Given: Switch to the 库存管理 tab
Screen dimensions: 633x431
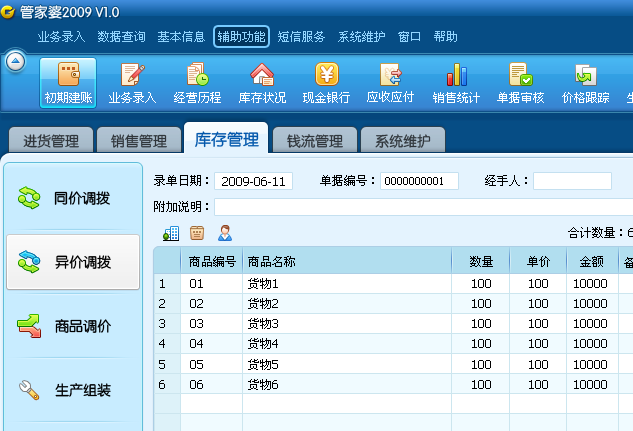Looking at the screenshot, I should tap(226, 139).
